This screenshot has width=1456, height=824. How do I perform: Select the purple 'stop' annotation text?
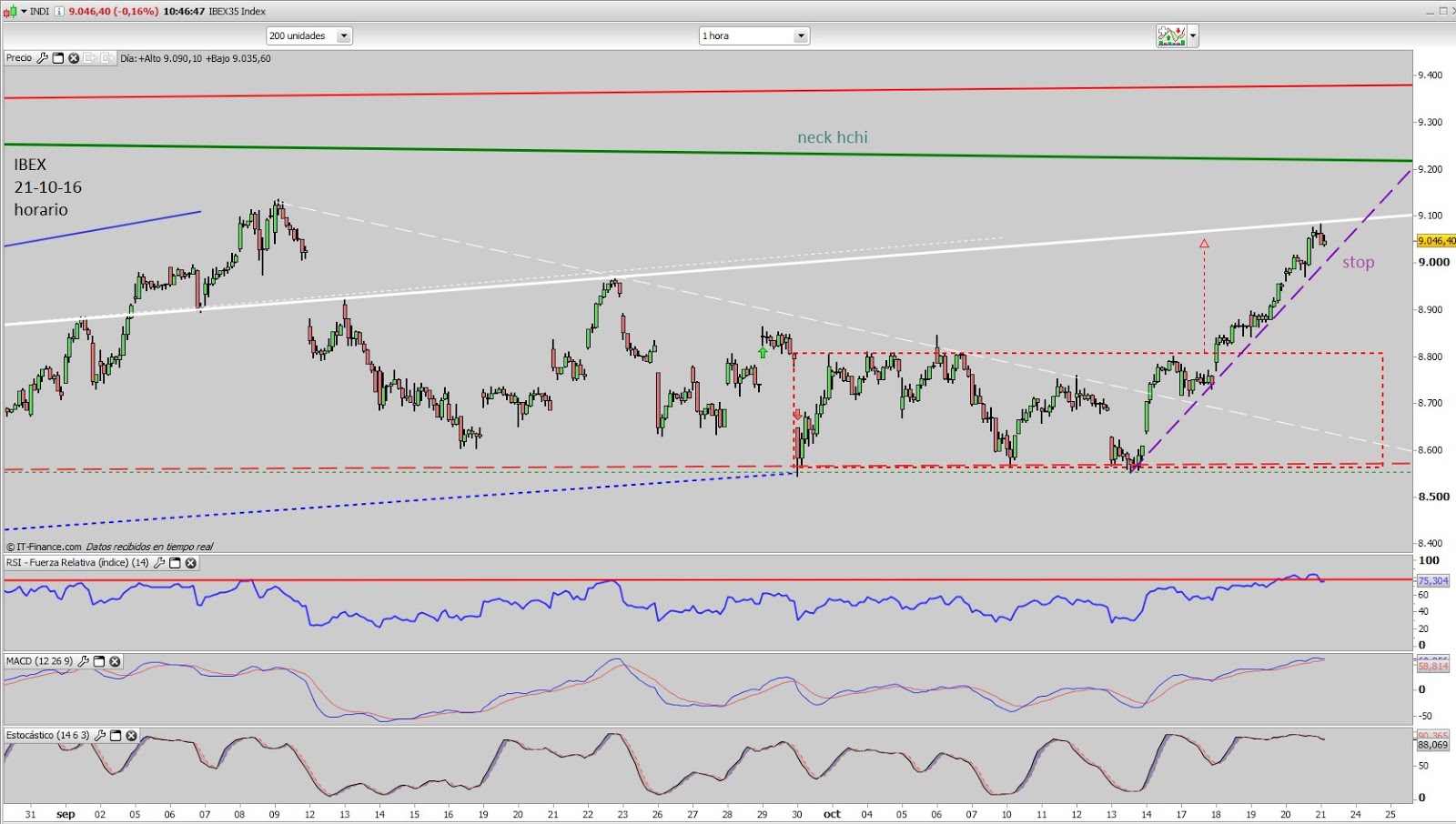[1358, 262]
